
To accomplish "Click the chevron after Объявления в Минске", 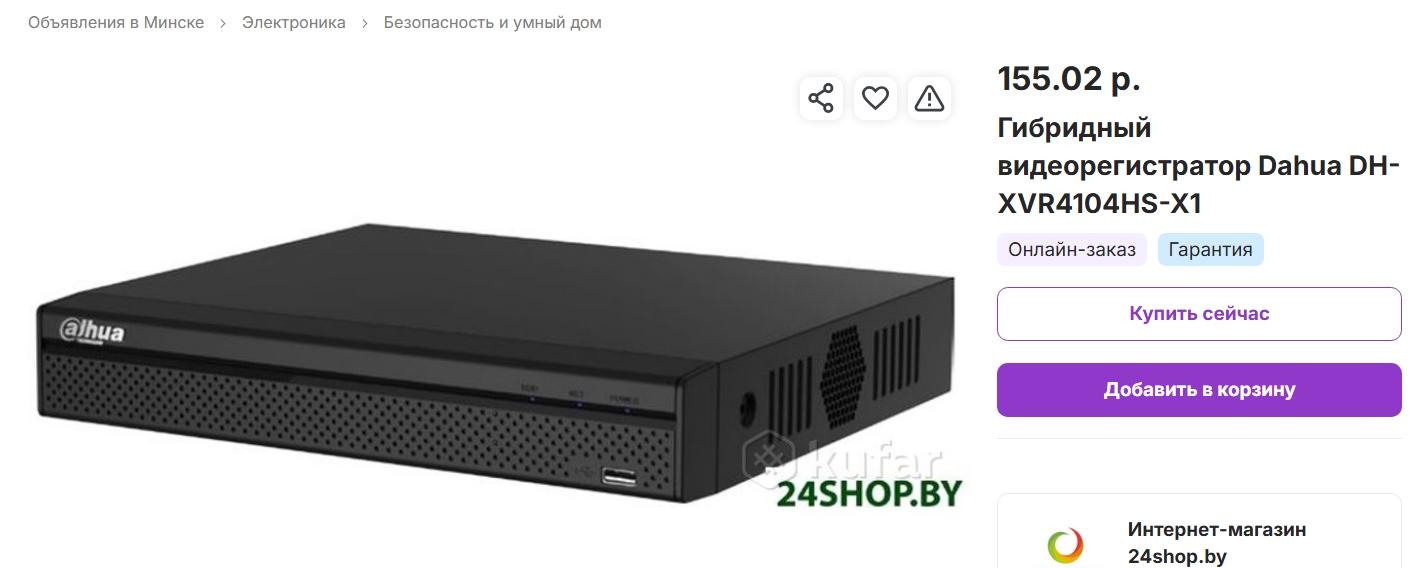I will (x=223, y=23).
